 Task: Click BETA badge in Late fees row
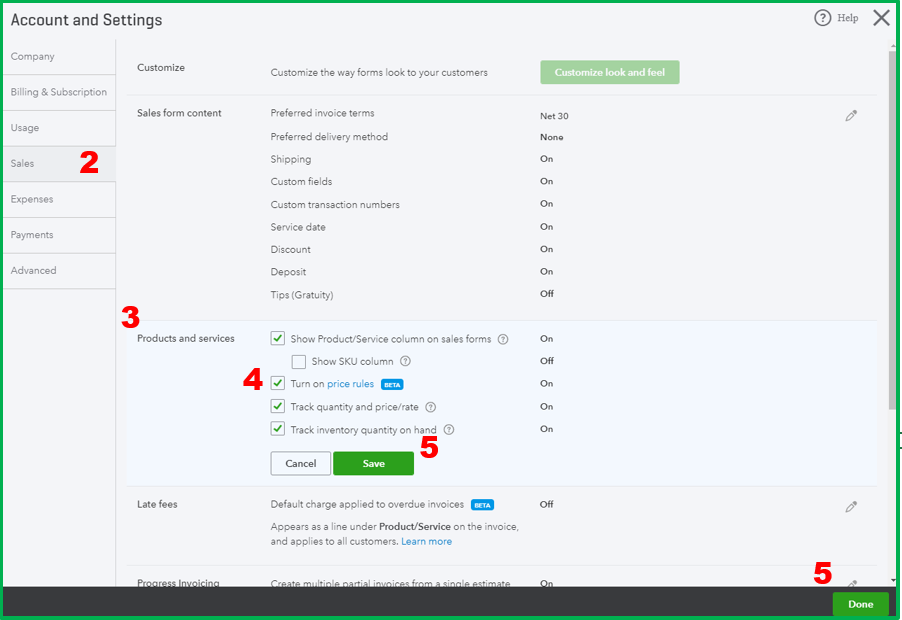tap(482, 505)
